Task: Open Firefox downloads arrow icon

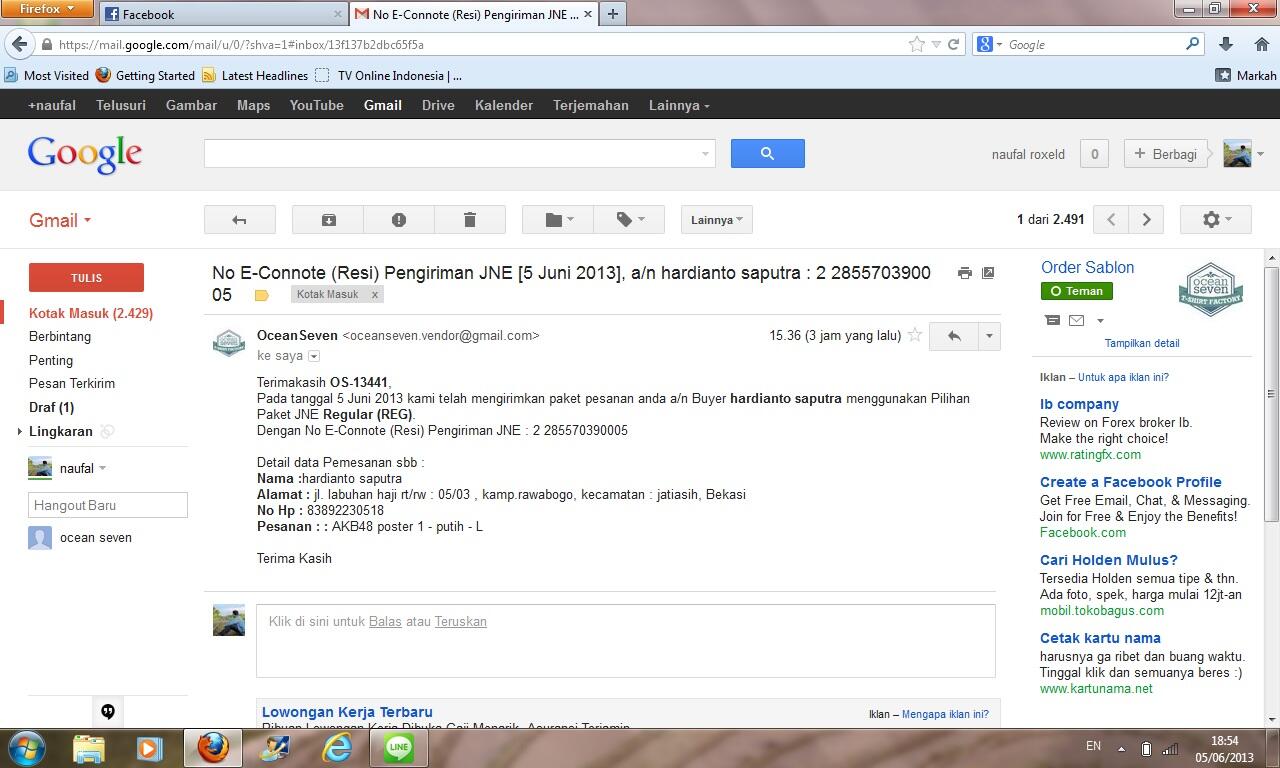Action: [1226, 44]
